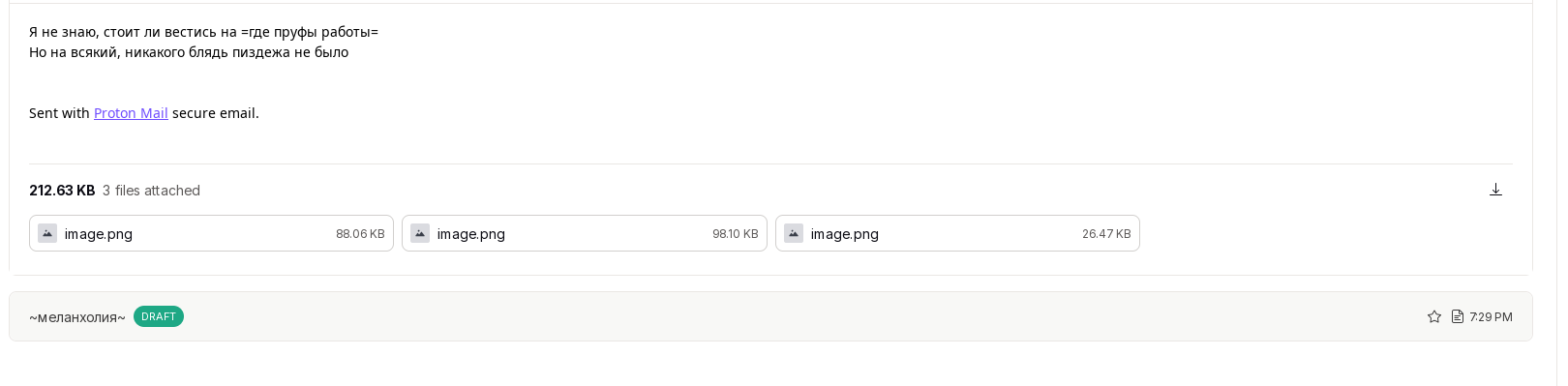Click the 26.47 KB size label

click(x=1106, y=234)
